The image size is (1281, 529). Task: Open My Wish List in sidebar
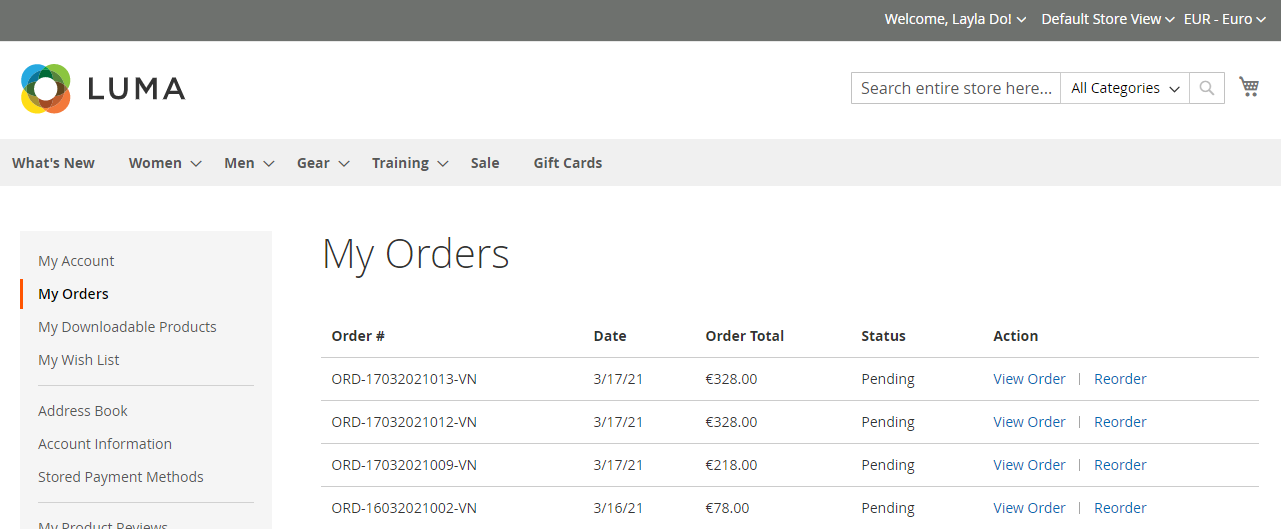click(x=79, y=360)
